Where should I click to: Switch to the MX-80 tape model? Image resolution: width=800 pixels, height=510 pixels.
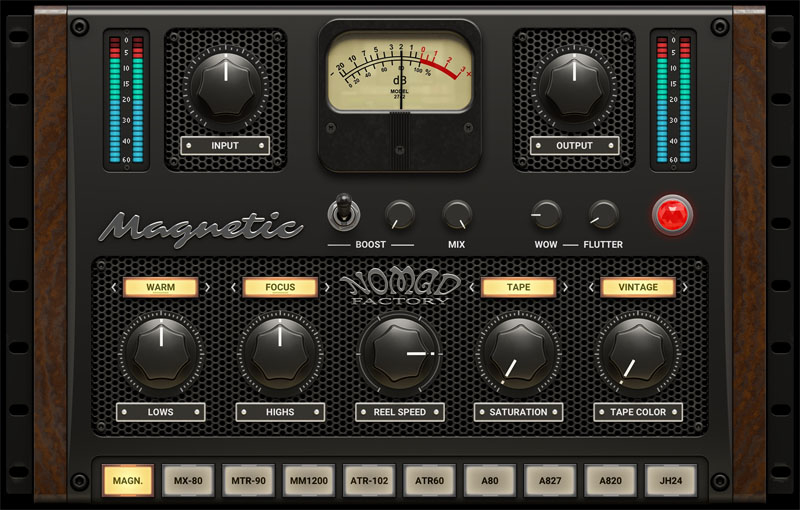(x=187, y=481)
